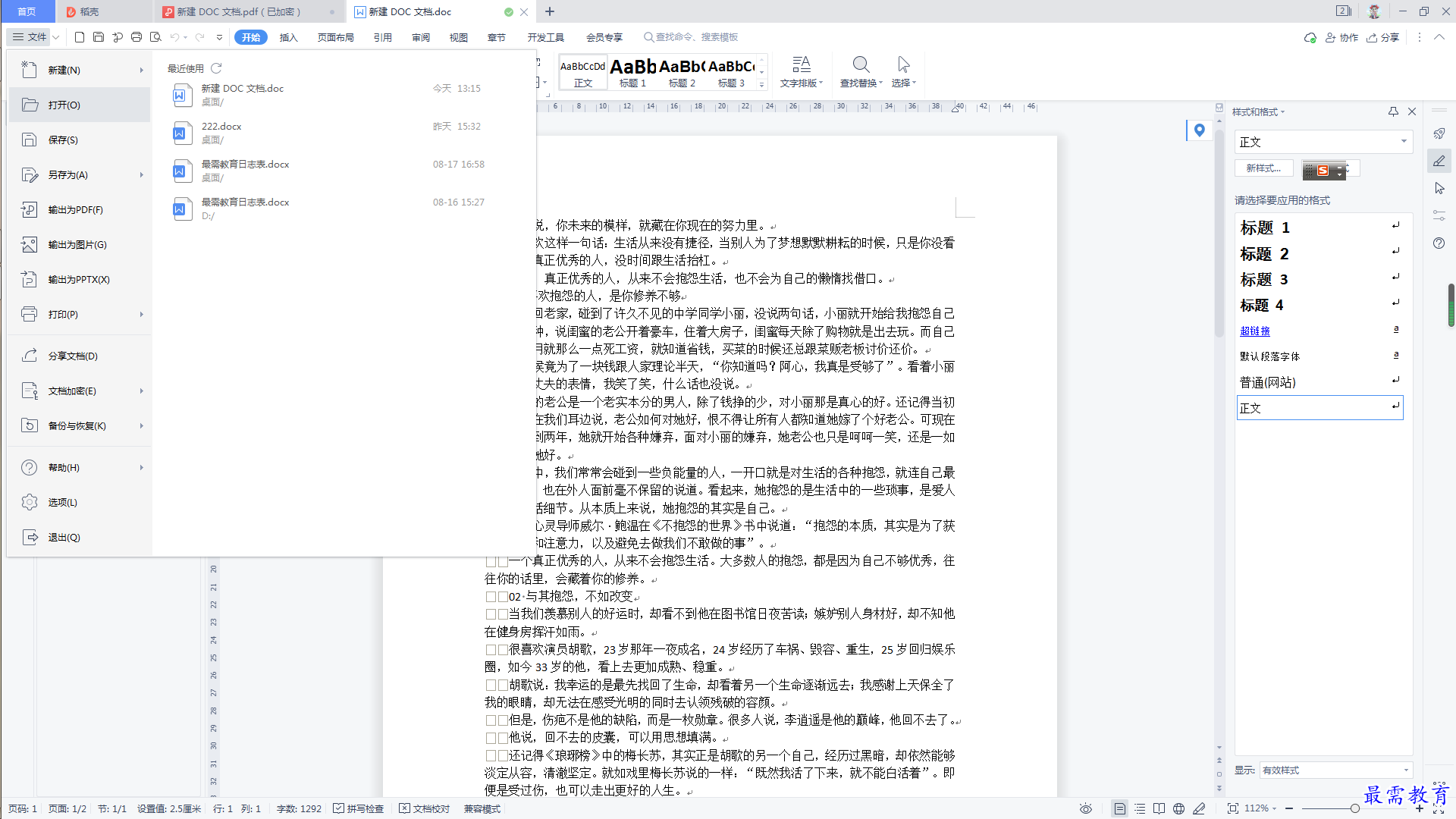The height and width of the screenshot is (819, 1456).
Task: Toggle Document Proofing in status bar
Action: [x=425, y=808]
